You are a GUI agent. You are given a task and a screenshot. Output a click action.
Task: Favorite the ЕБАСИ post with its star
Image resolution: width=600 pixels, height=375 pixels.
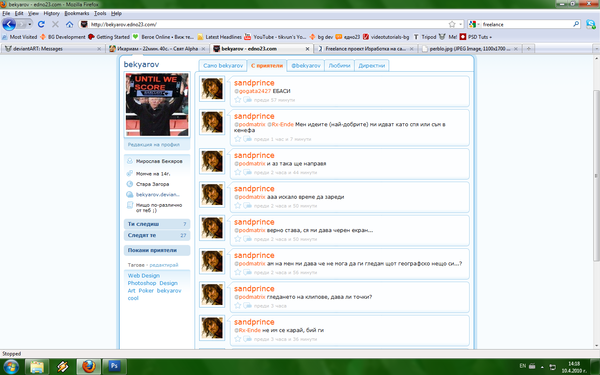[238, 100]
